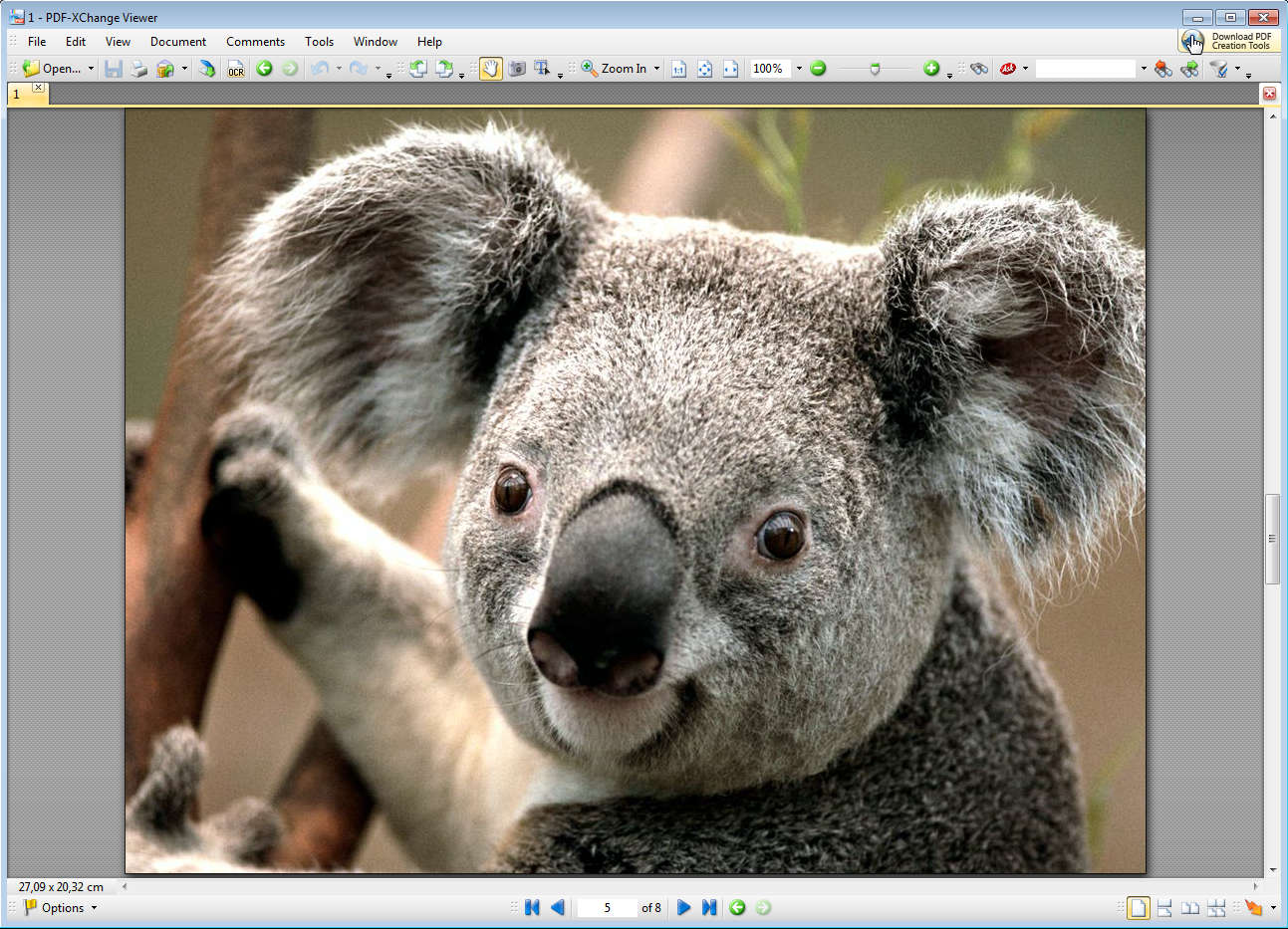Open the zoom percentage dropdown
This screenshot has height=929, width=1288.
click(x=799, y=69)
